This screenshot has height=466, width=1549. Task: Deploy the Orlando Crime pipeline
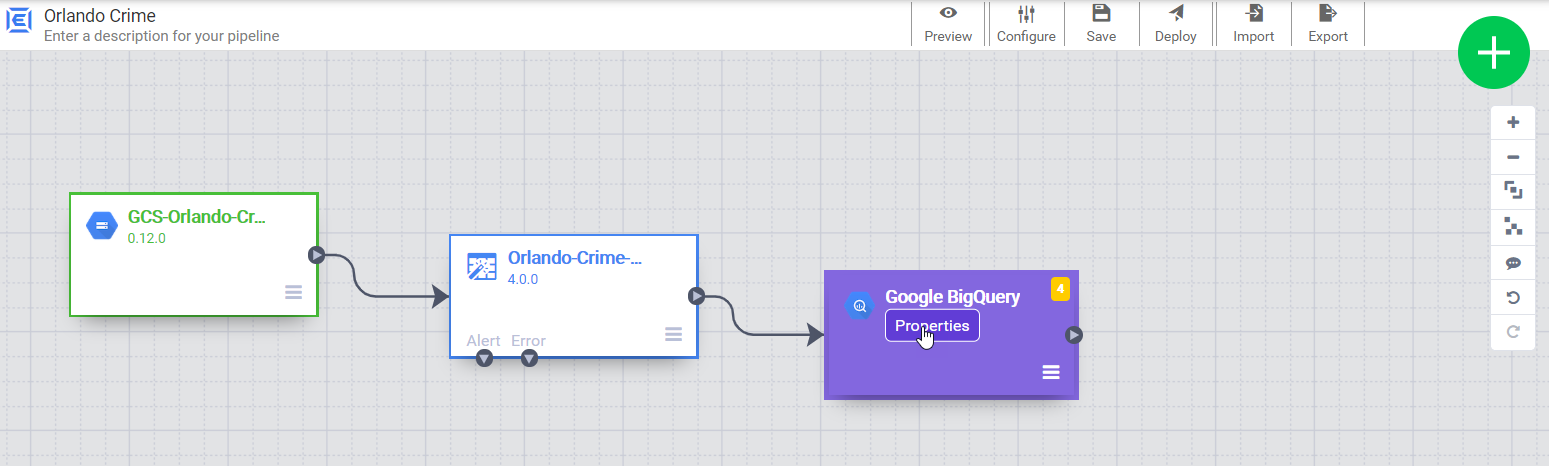1176,24
